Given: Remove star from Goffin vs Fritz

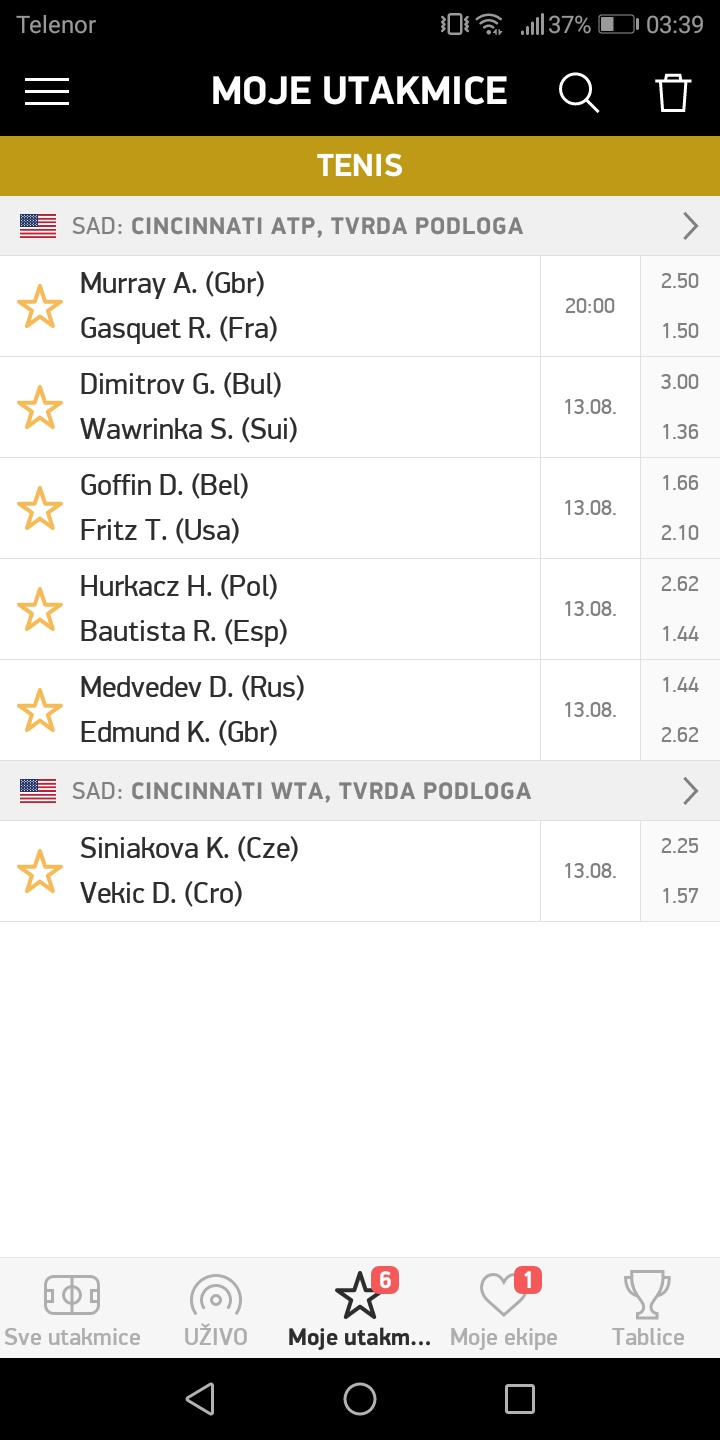Looking at the screenshot, I should tap(40, 508).
